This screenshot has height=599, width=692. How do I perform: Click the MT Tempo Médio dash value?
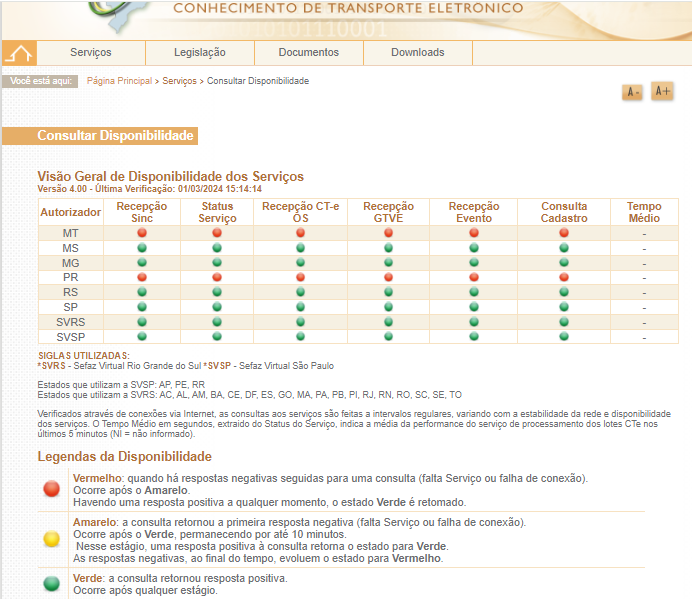pos(644,234)
